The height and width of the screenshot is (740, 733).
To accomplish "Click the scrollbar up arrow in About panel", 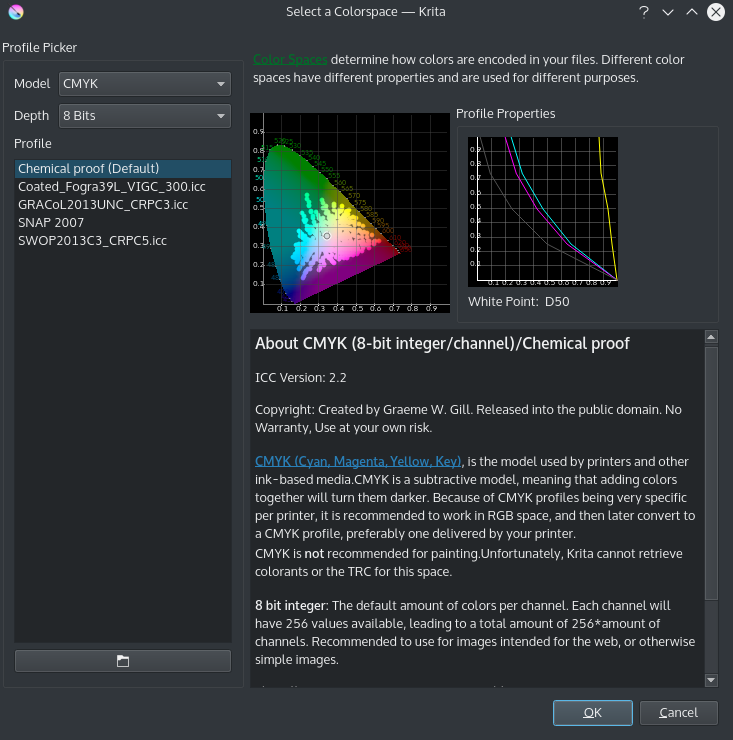I will pyautogui.click(x=711, y=336).
